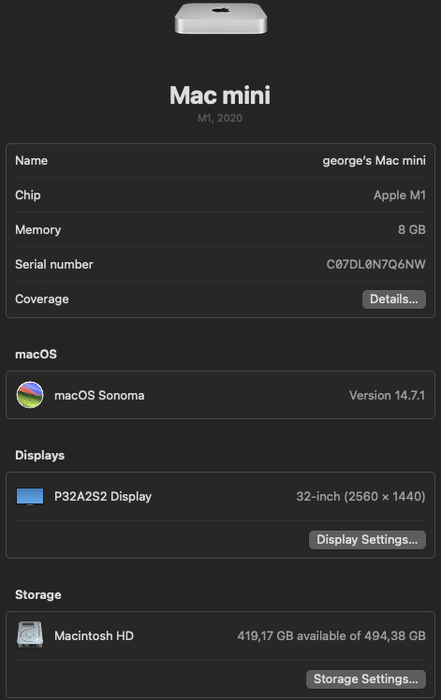Viewport: 441px width, 700px height.
Task: Click the 8 GB memory value
Action: [412, 230]
